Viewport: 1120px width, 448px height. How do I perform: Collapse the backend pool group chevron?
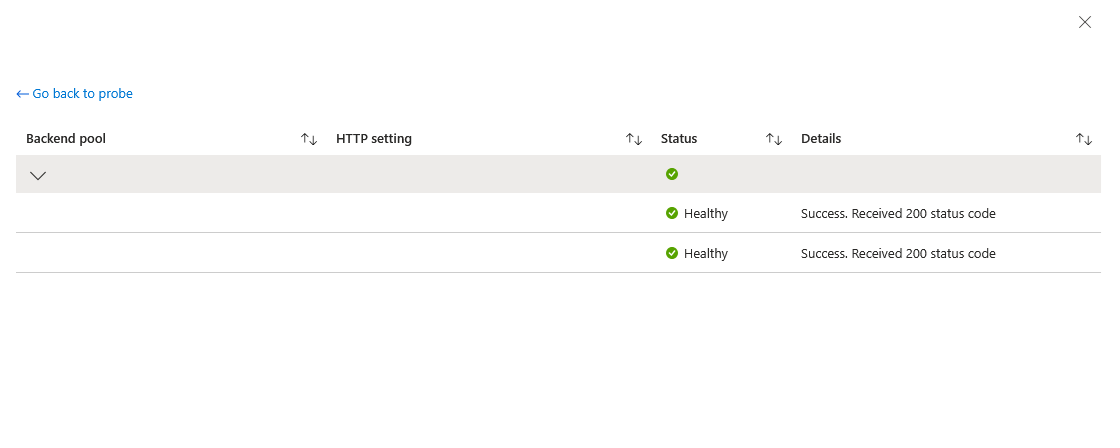(38, 175)
